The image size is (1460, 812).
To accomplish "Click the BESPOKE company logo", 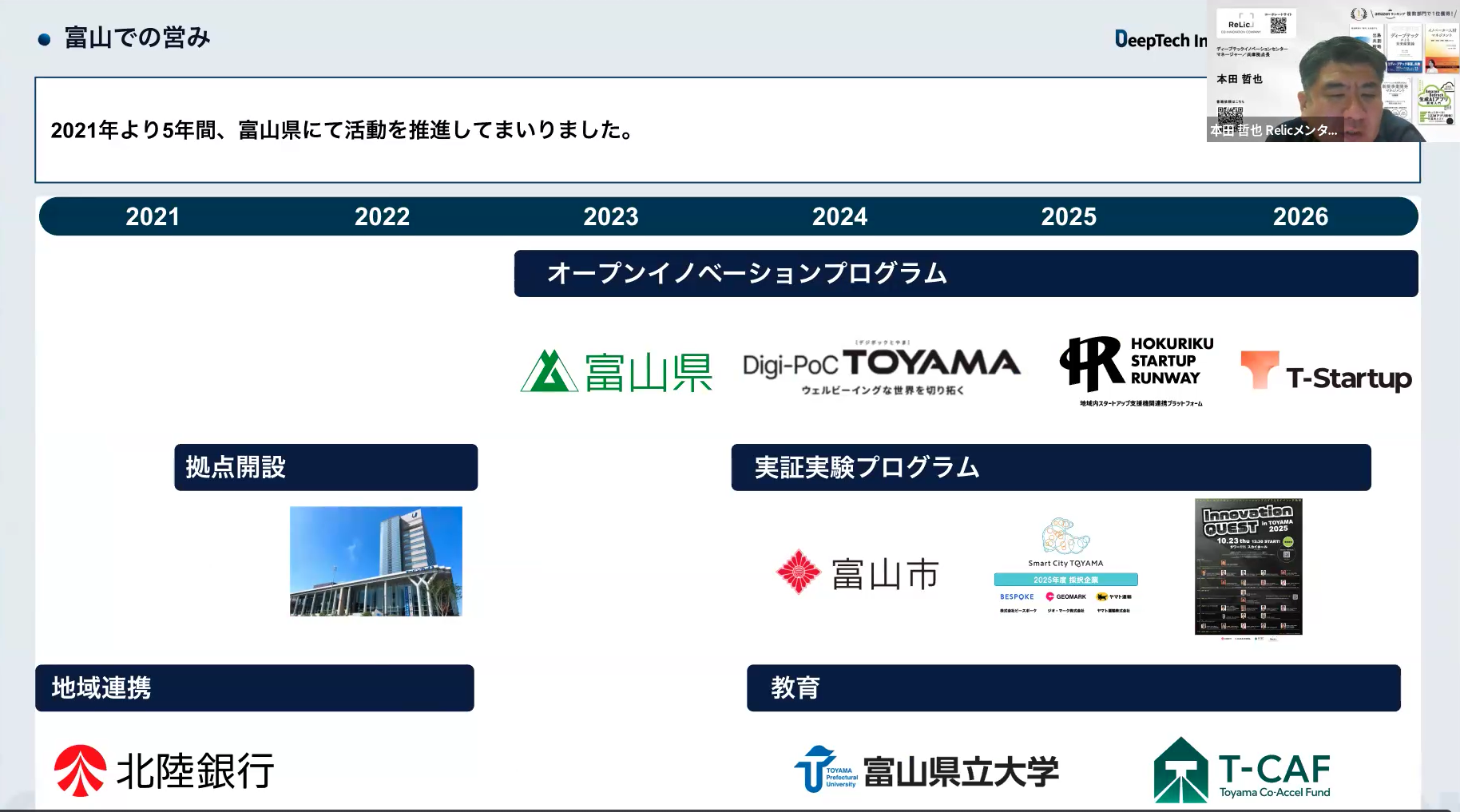I will 1017,596.
